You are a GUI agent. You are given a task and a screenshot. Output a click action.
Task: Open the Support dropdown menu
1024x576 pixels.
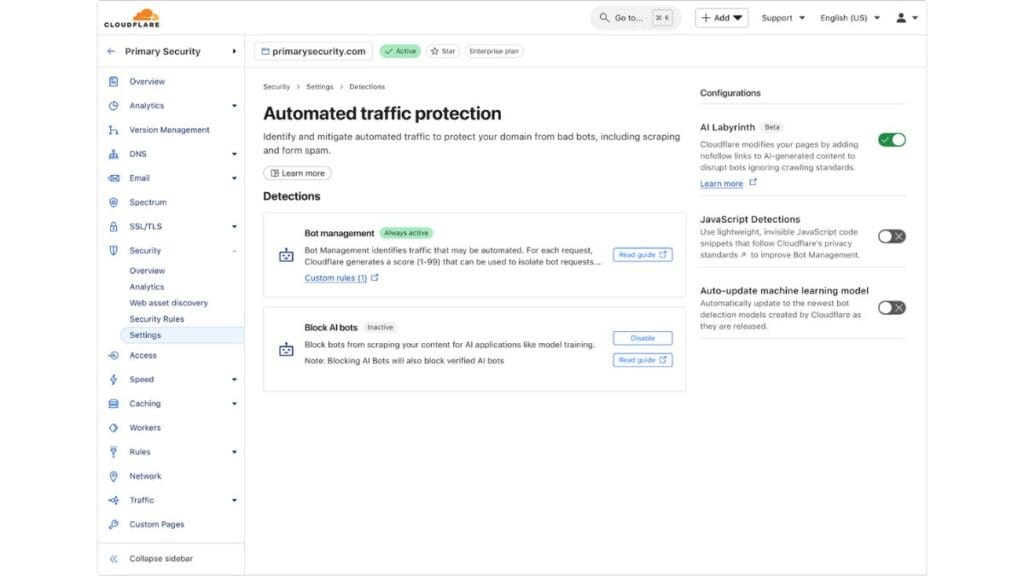(783, 18)
